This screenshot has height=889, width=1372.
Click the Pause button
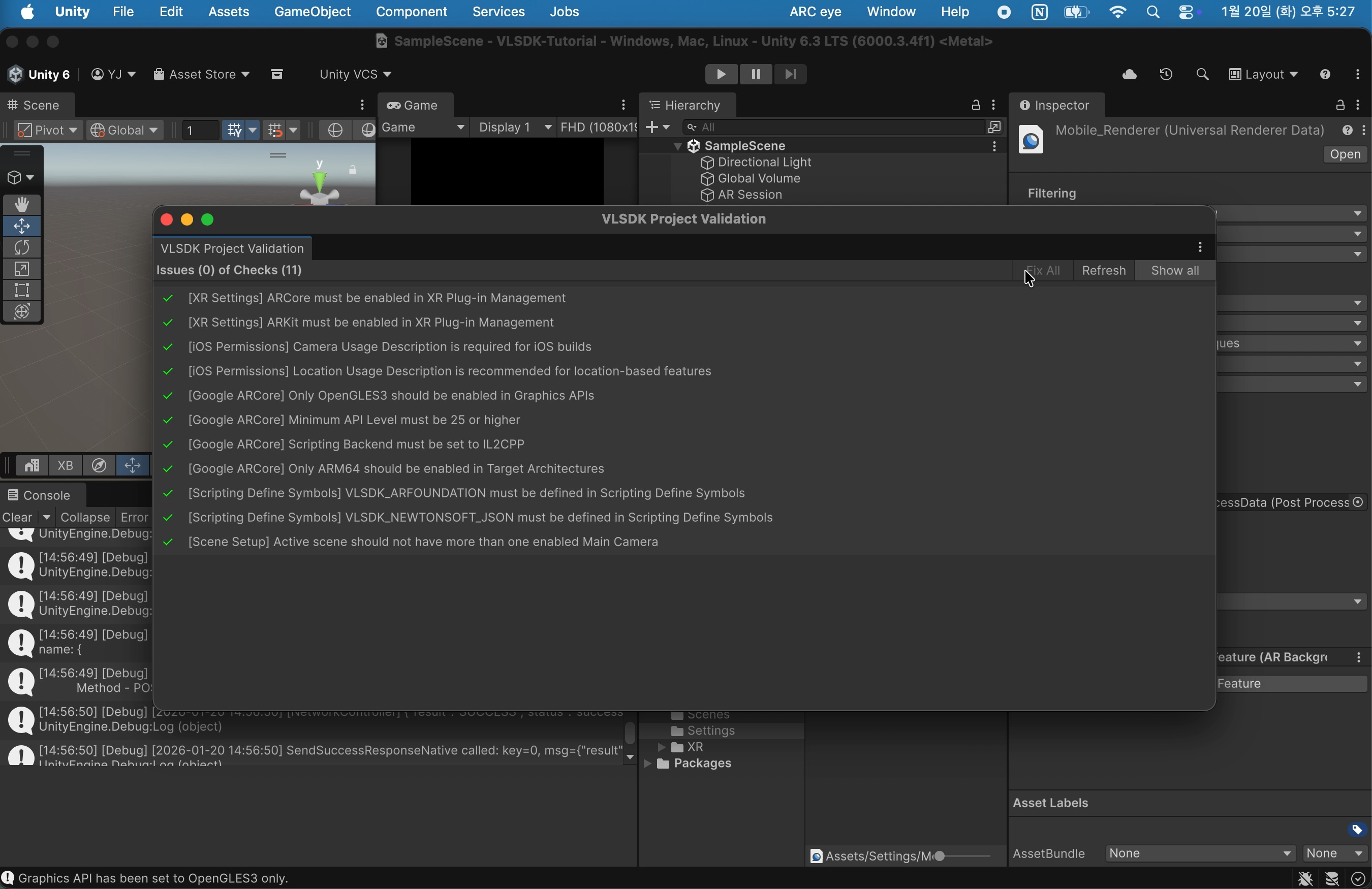click(x=755, y=74)
